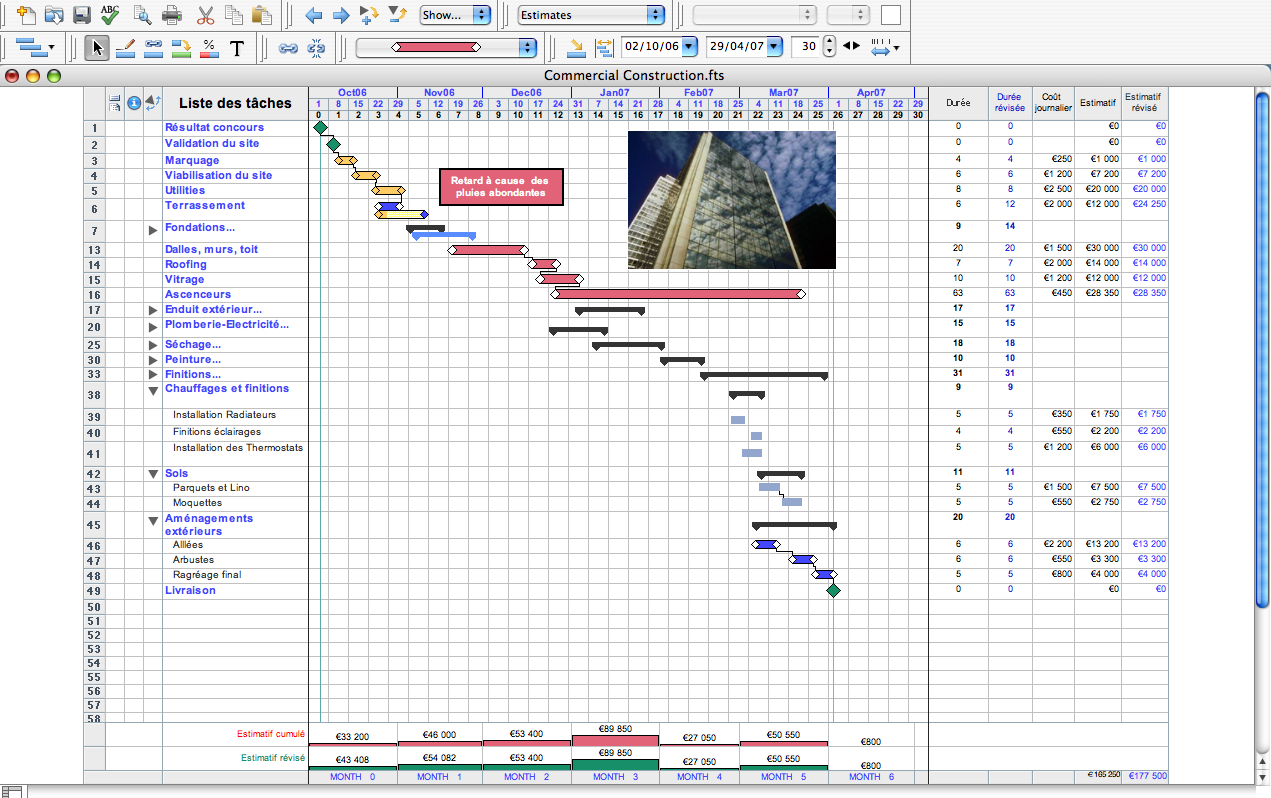Collapse the Chauffages et finitions group

(153, 391)
